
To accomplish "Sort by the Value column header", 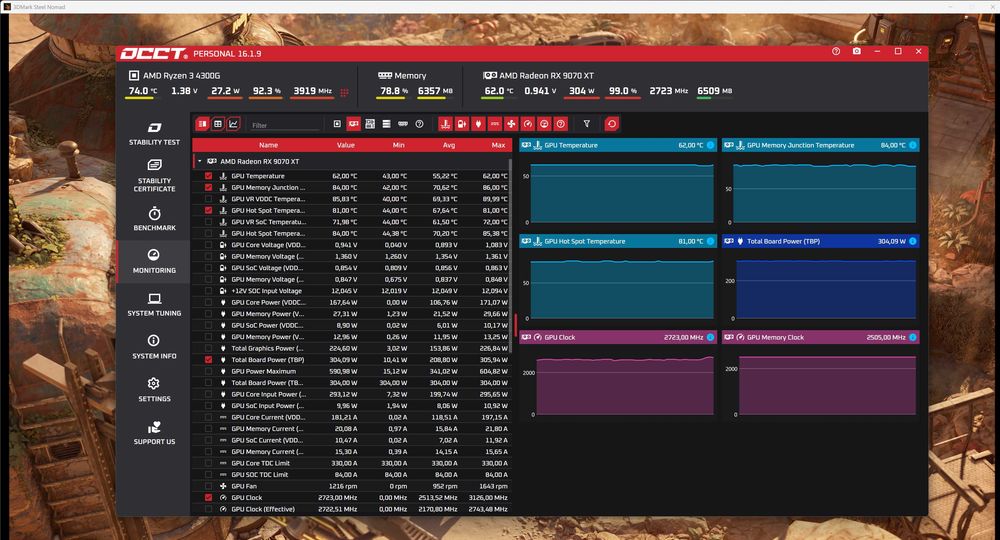I will point(346,145).
